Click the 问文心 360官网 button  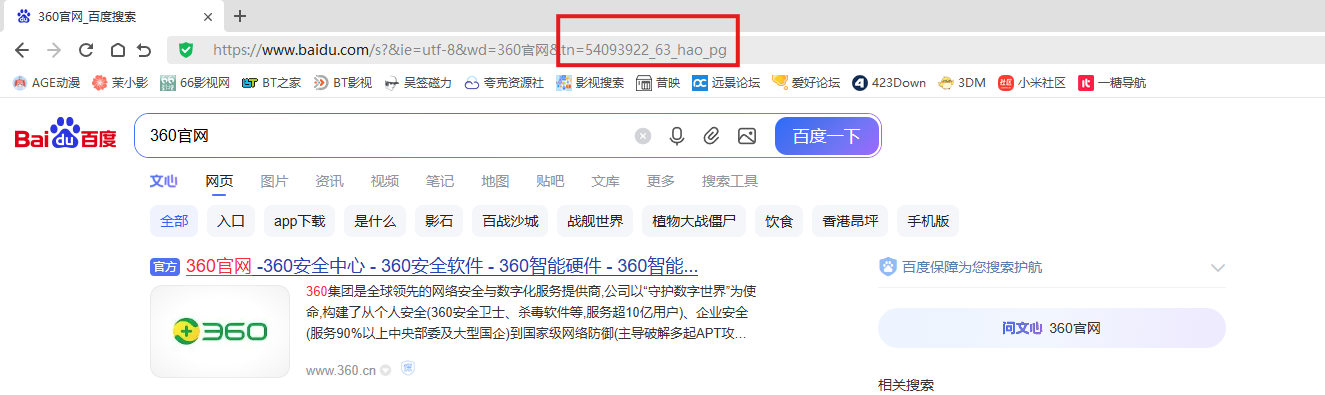(x=1051, y=328)
